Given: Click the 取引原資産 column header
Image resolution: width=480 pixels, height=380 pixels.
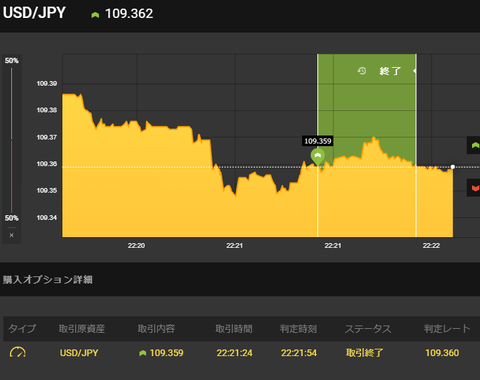Looking at the screenshot, I should pyautogui.click(x=82, y=329).
